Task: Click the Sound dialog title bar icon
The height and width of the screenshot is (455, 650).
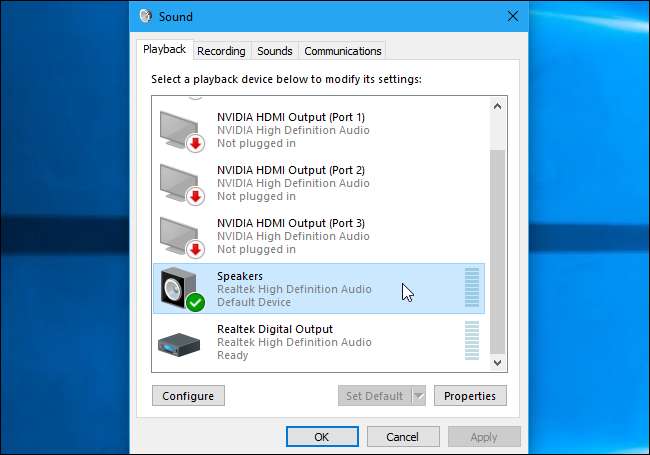Action: [146, 17]
